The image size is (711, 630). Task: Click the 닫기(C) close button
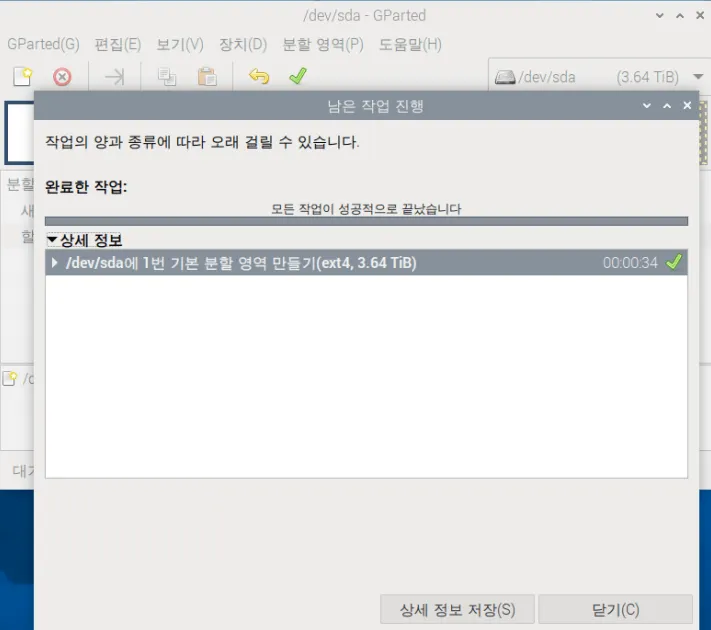pyautogui.click(x=615, y=610)
